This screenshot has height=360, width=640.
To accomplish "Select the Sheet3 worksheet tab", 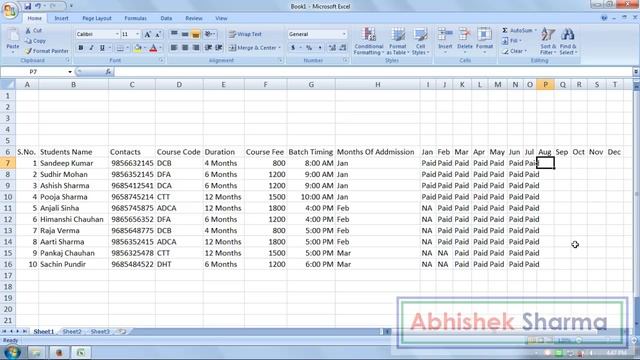I will (x=100, y=331).
